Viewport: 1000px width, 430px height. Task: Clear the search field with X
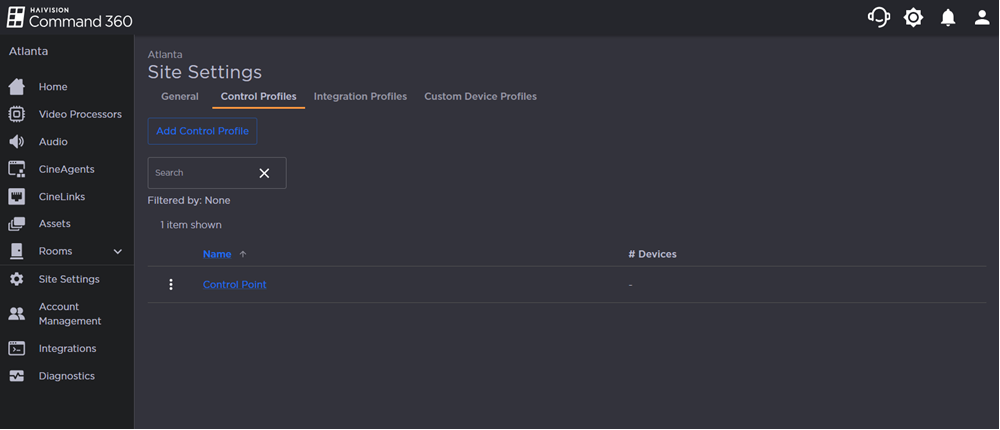coord(264,173)
